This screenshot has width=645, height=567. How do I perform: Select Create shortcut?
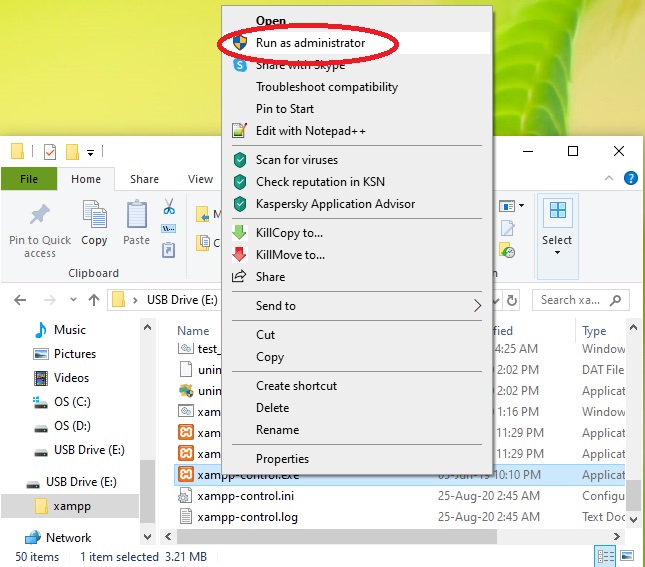296,386
